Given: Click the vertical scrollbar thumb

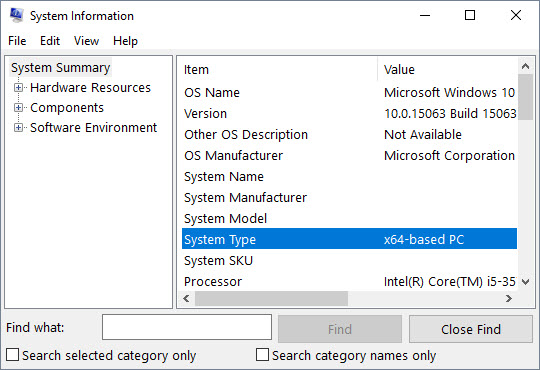Looking at the screenshot, I should (526, 97).
